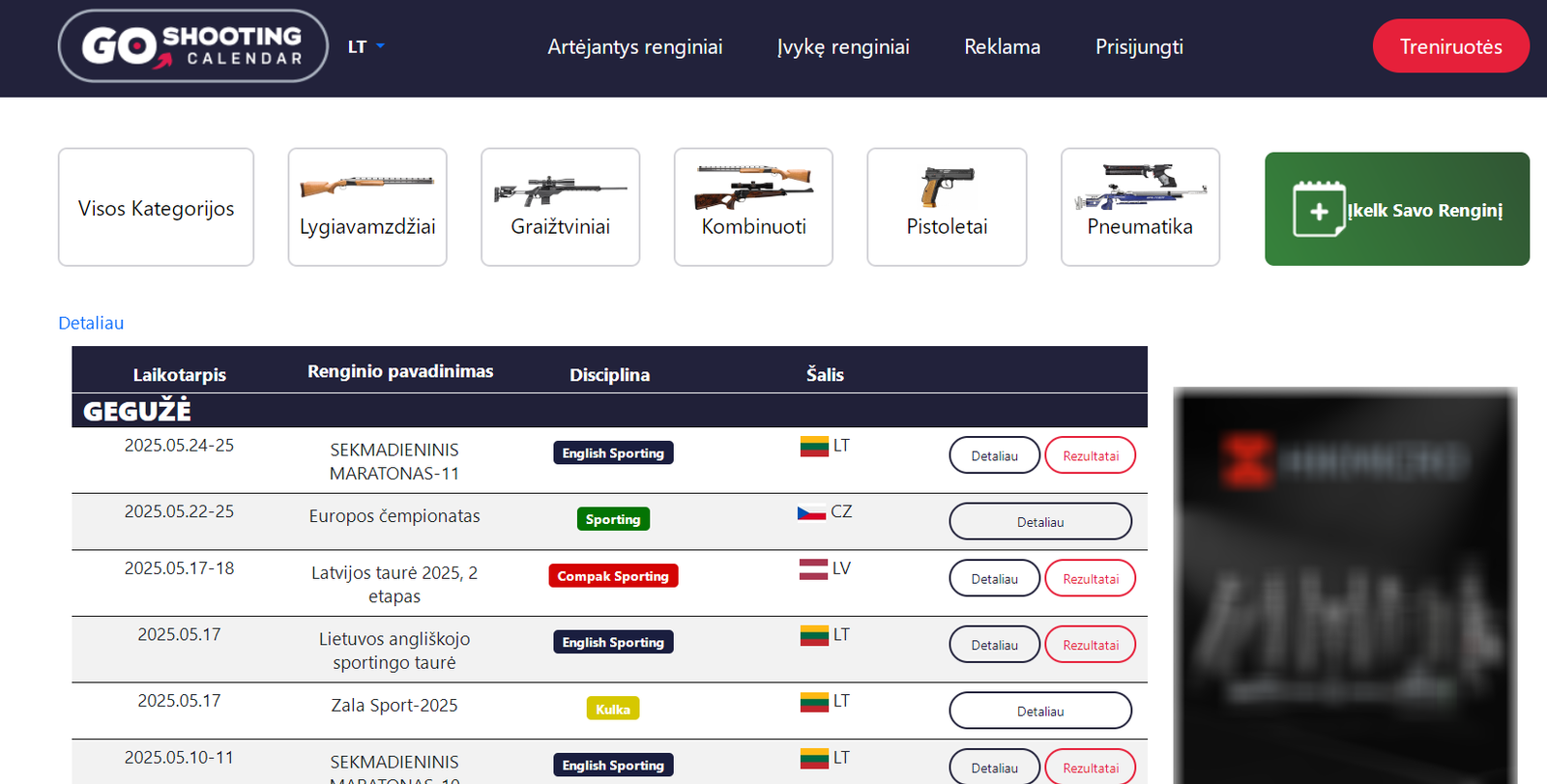This screenshot has height=784, width=1547.
Task: Select the Pistoletai pistol category icon
Action: (947, 187)
